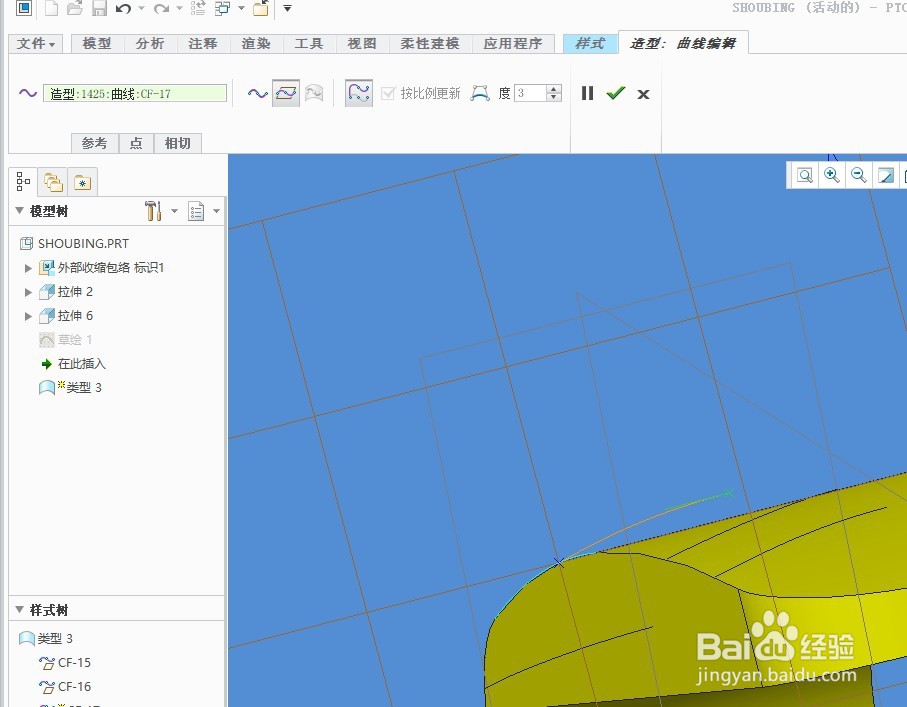Switch to the 工具 tab
This screenshot has width=907, height=707.
pos(309,43)
